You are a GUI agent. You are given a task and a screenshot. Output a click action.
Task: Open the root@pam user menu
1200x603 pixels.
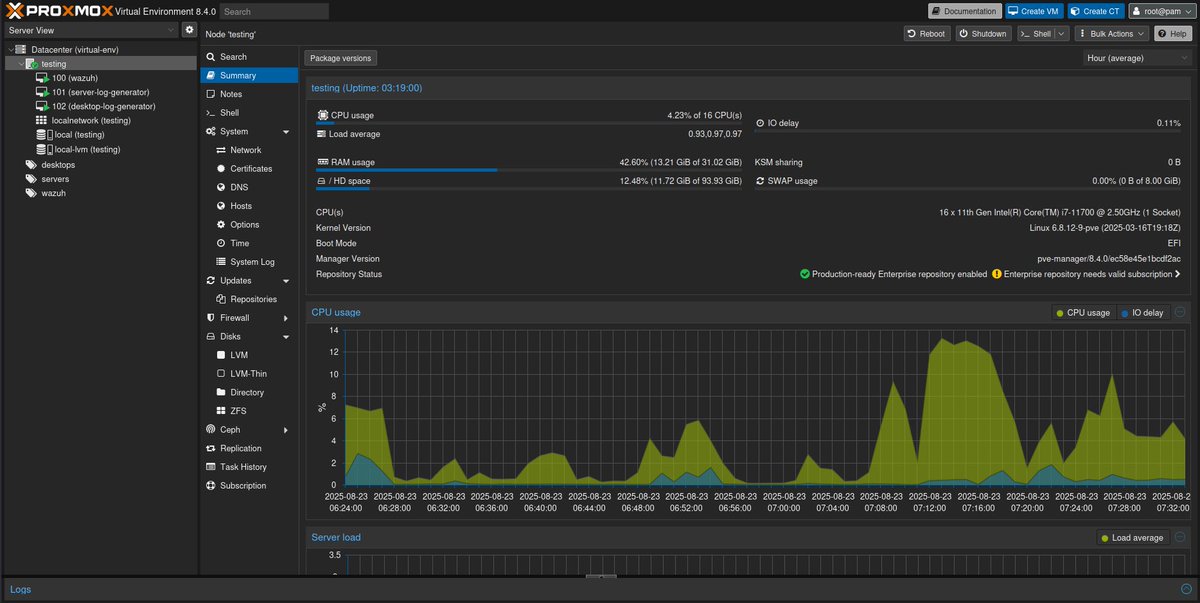click(x=1162, y=11)
